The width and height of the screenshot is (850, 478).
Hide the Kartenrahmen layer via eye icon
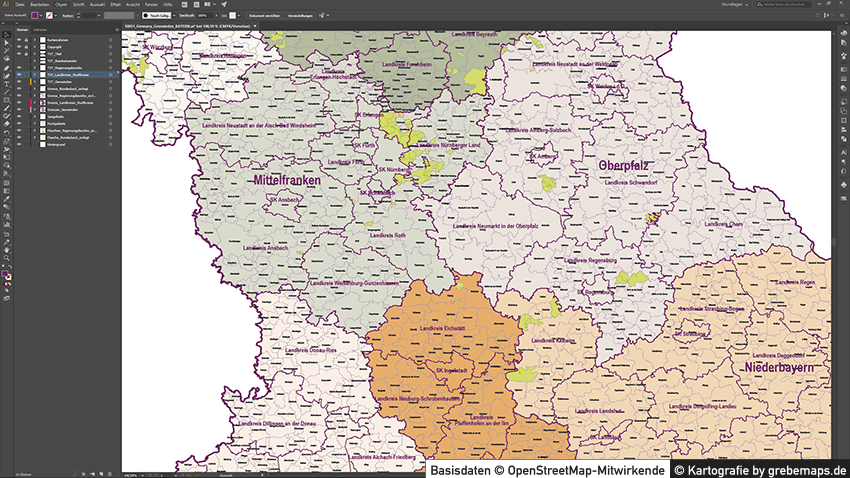pos(19,39)
